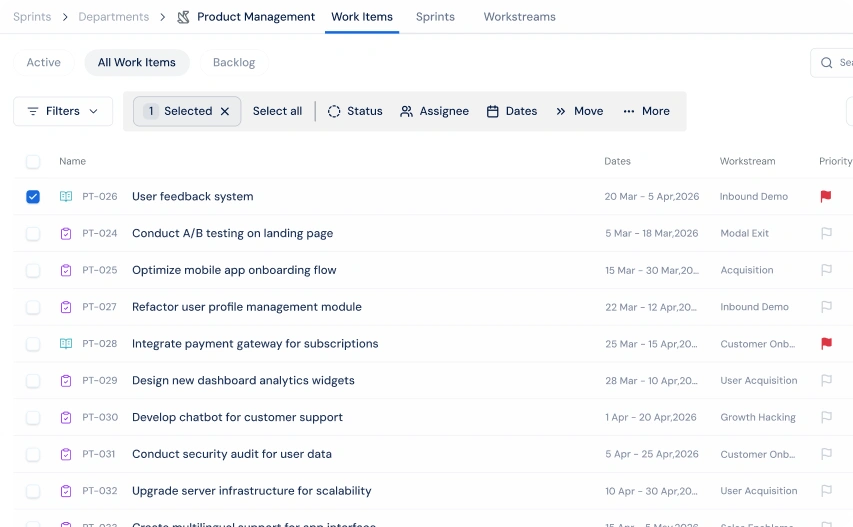The height and width of the screenshot is (527, 853).
Task: Check the PT-030 checkbox
Action: click(x=33, y=418)
